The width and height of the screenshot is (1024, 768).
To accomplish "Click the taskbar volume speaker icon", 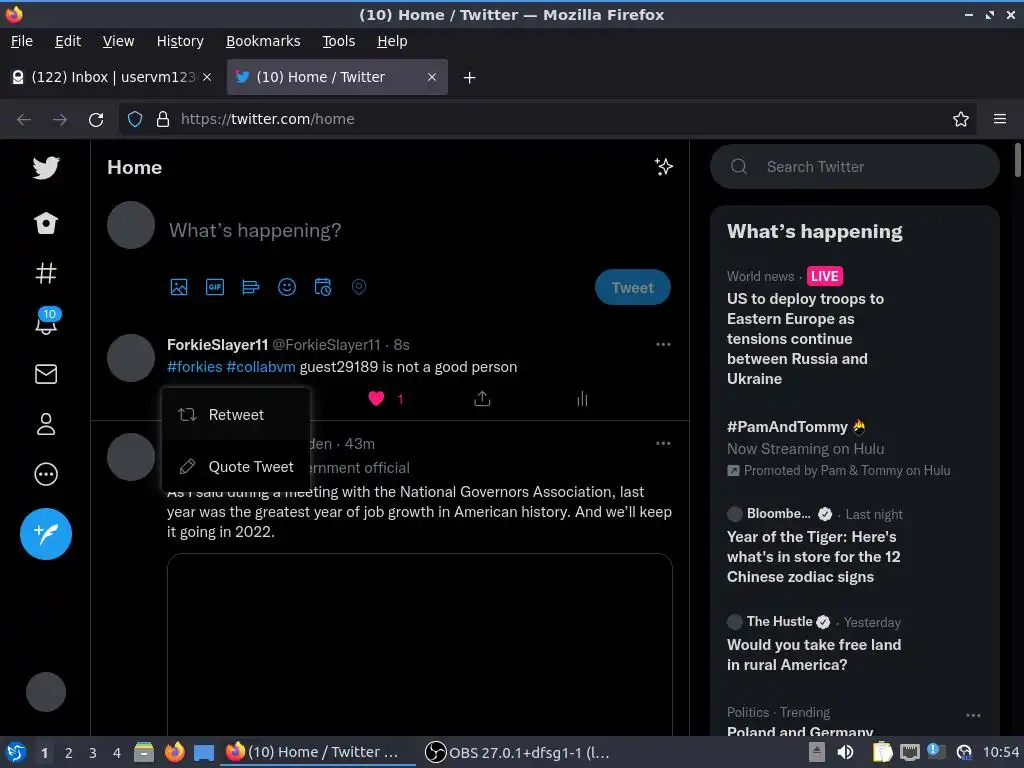I will 845,752.
